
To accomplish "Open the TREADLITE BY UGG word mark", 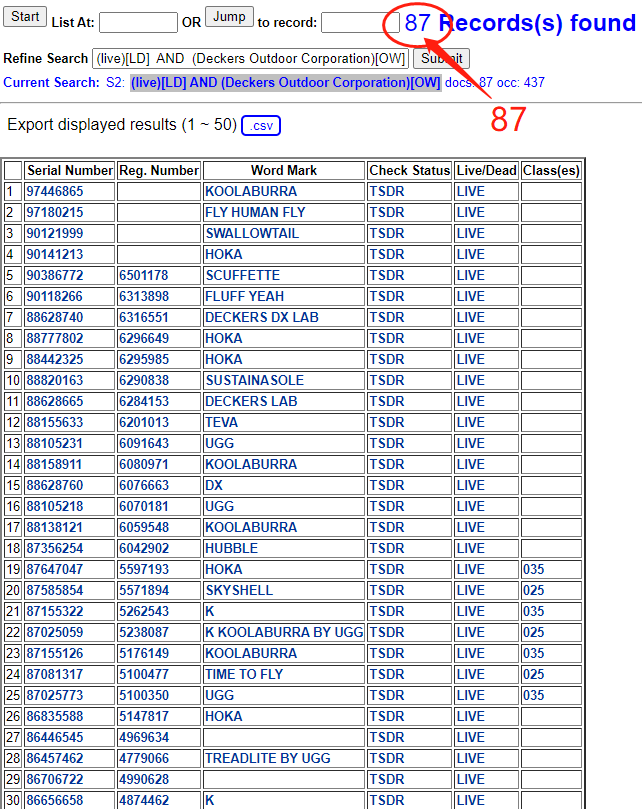I will pyautogui.click(x=267, y=758).
